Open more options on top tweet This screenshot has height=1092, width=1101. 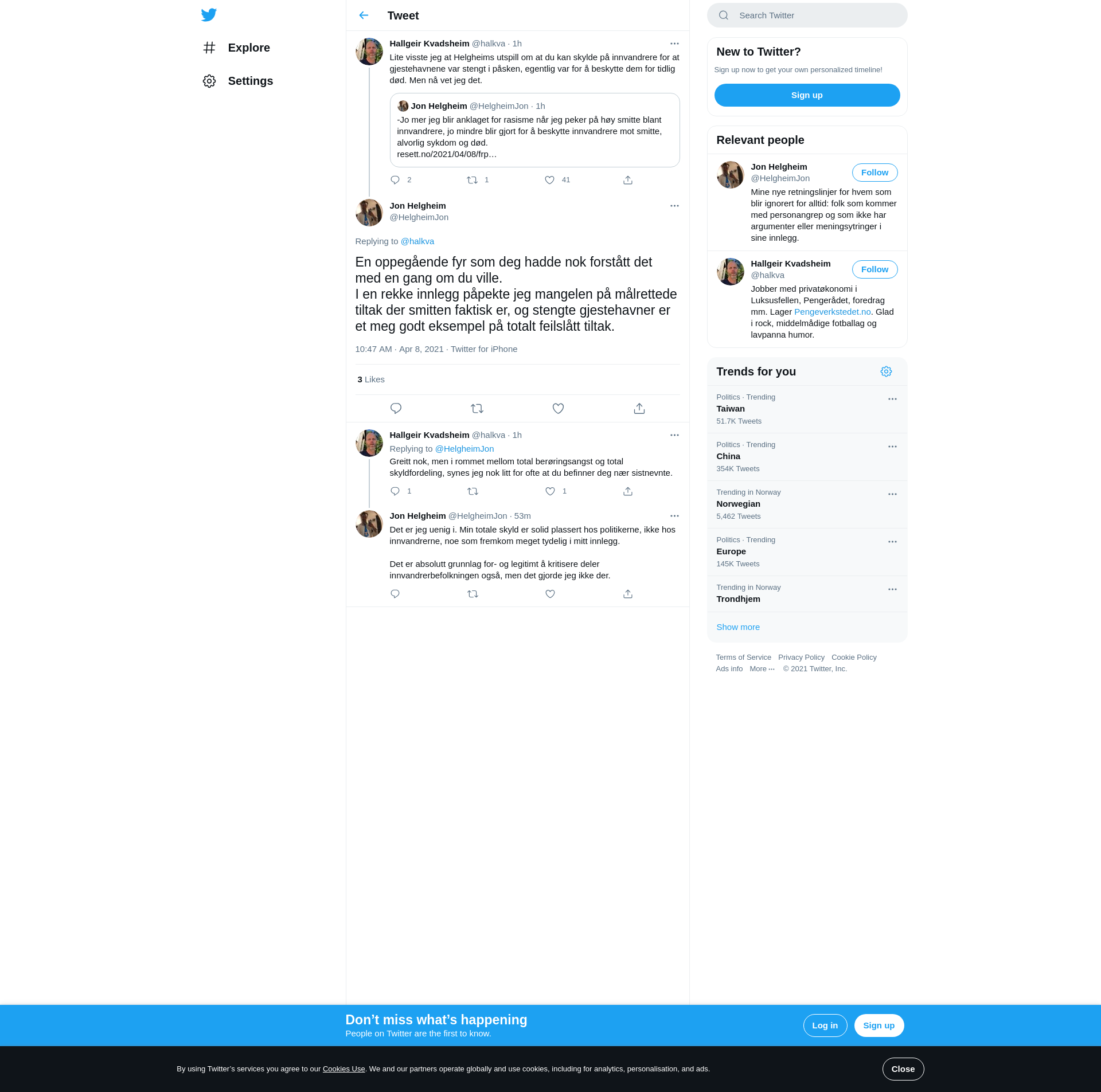[x=674, y=44]
